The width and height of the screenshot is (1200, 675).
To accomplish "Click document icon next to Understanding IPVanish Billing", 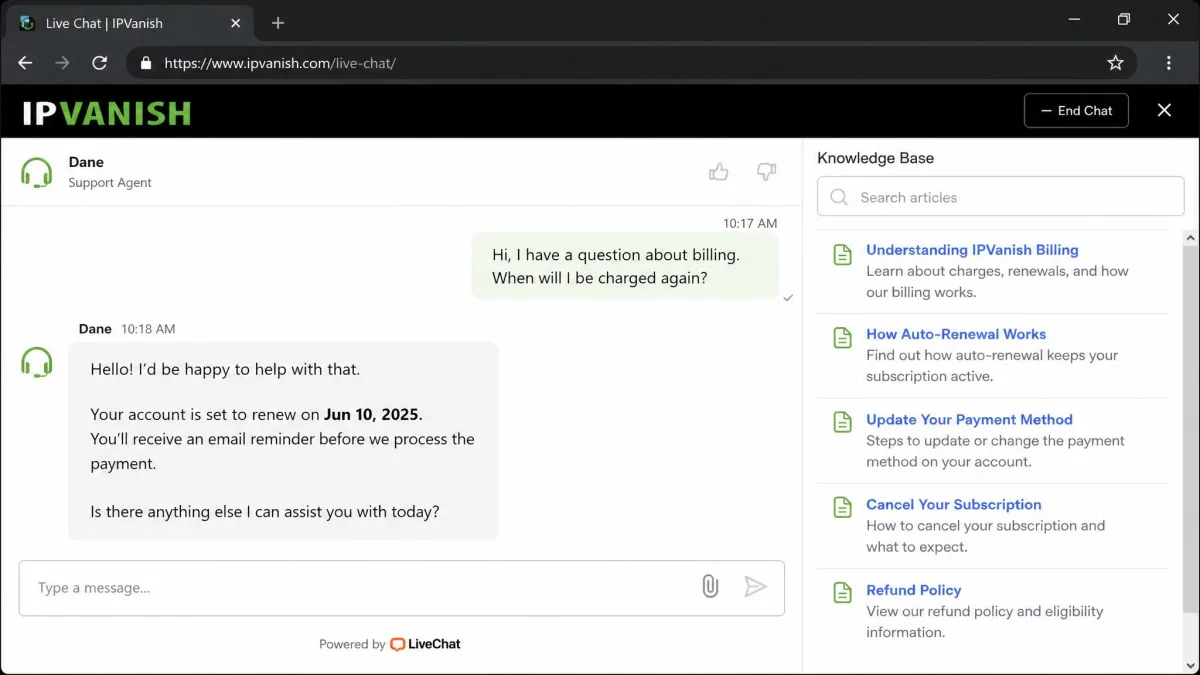I will [843, 254].
